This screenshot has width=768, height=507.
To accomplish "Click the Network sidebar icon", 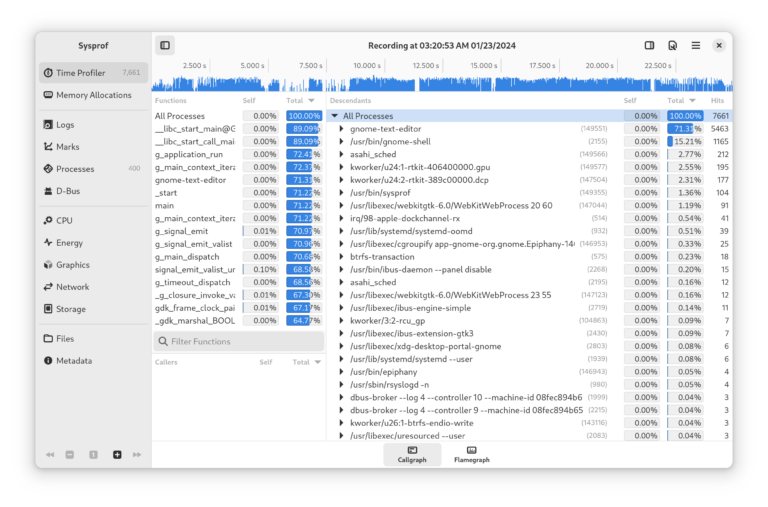I will [x=48, y=287].
